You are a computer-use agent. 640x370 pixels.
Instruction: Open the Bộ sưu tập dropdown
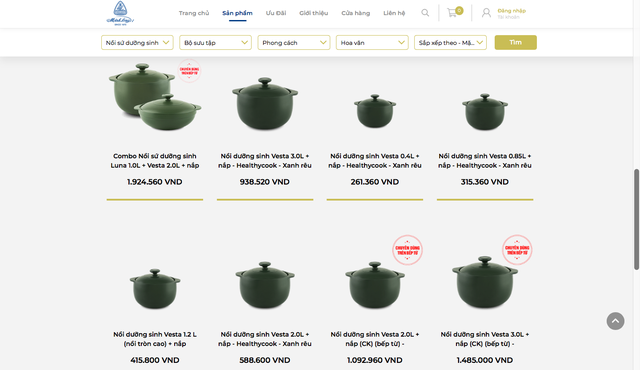[x=216, y=42]
